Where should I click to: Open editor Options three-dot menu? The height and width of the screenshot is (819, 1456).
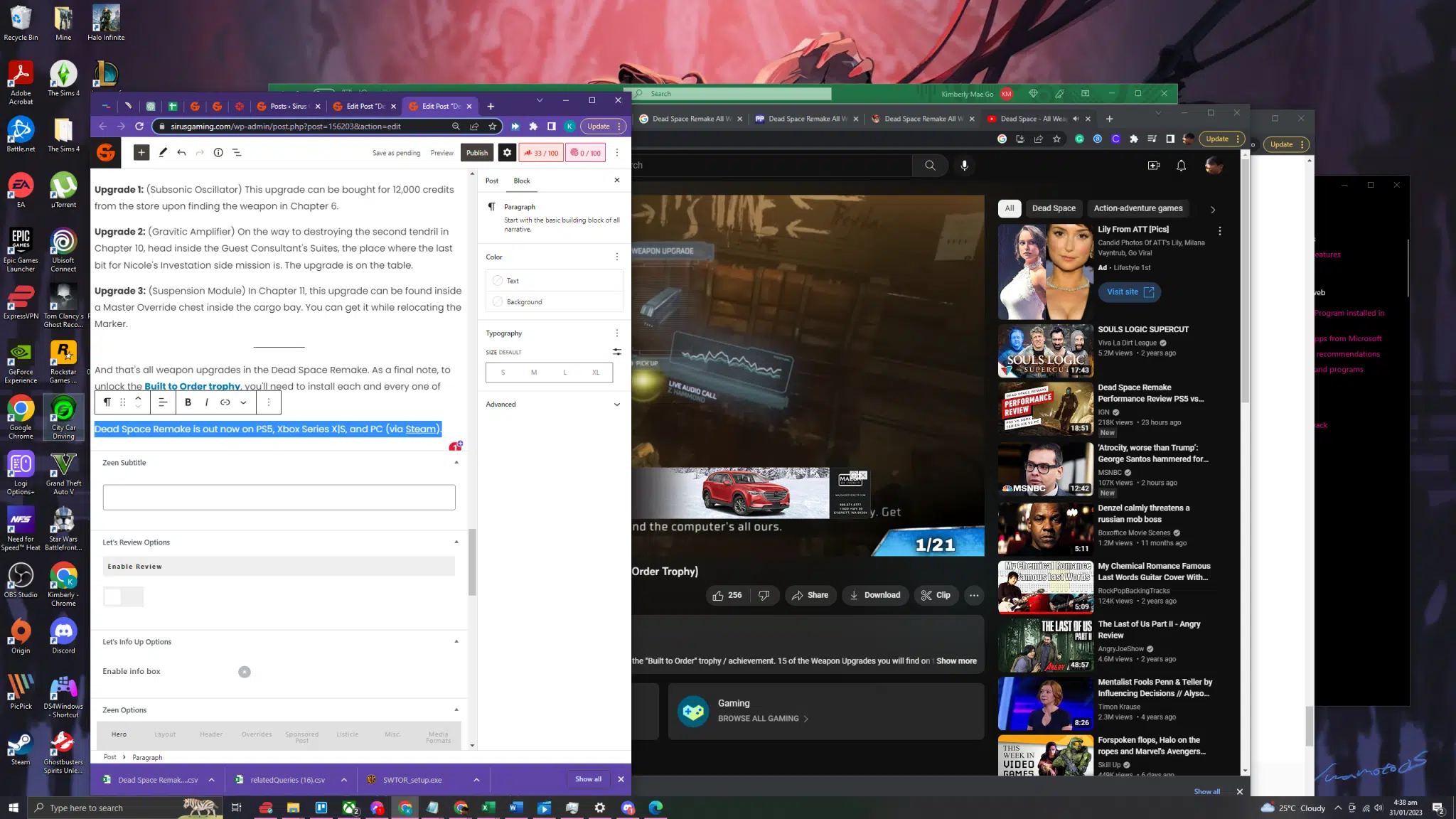pyautogui.click(x=617, y=152)
